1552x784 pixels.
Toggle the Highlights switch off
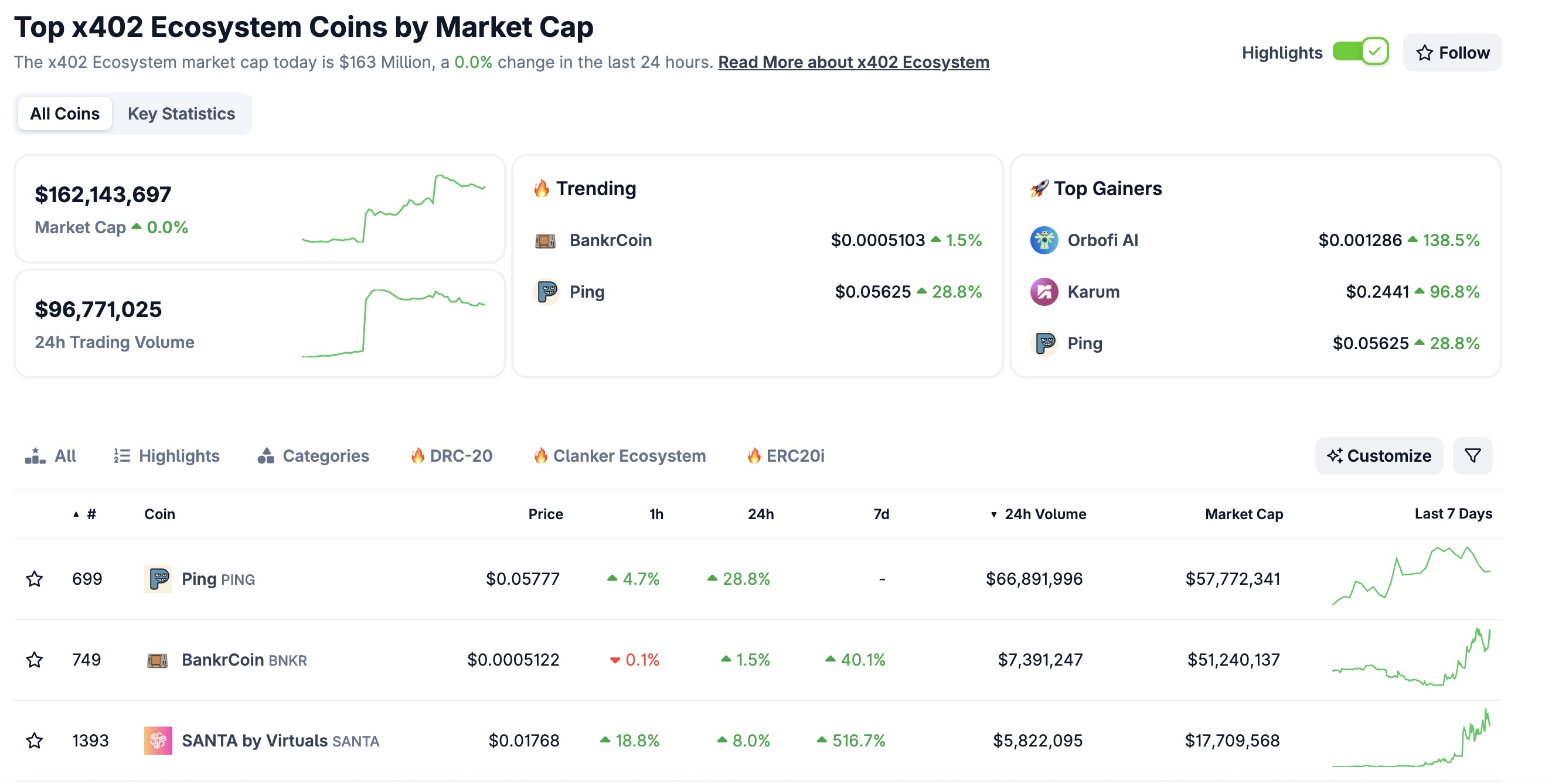click(x=1360, y=52)
